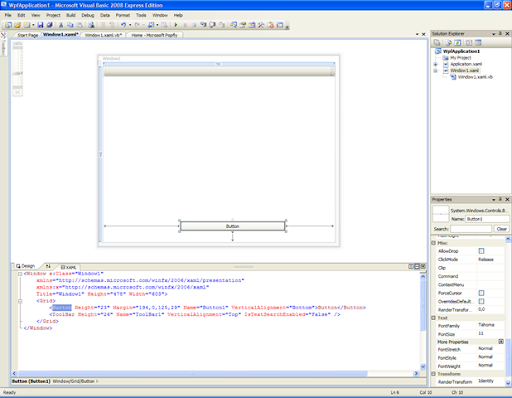Image resolution: width=512 pixels, height=398 pixels.
Task: Click the Properties icon in Solution Explorer
Action: 437,42
